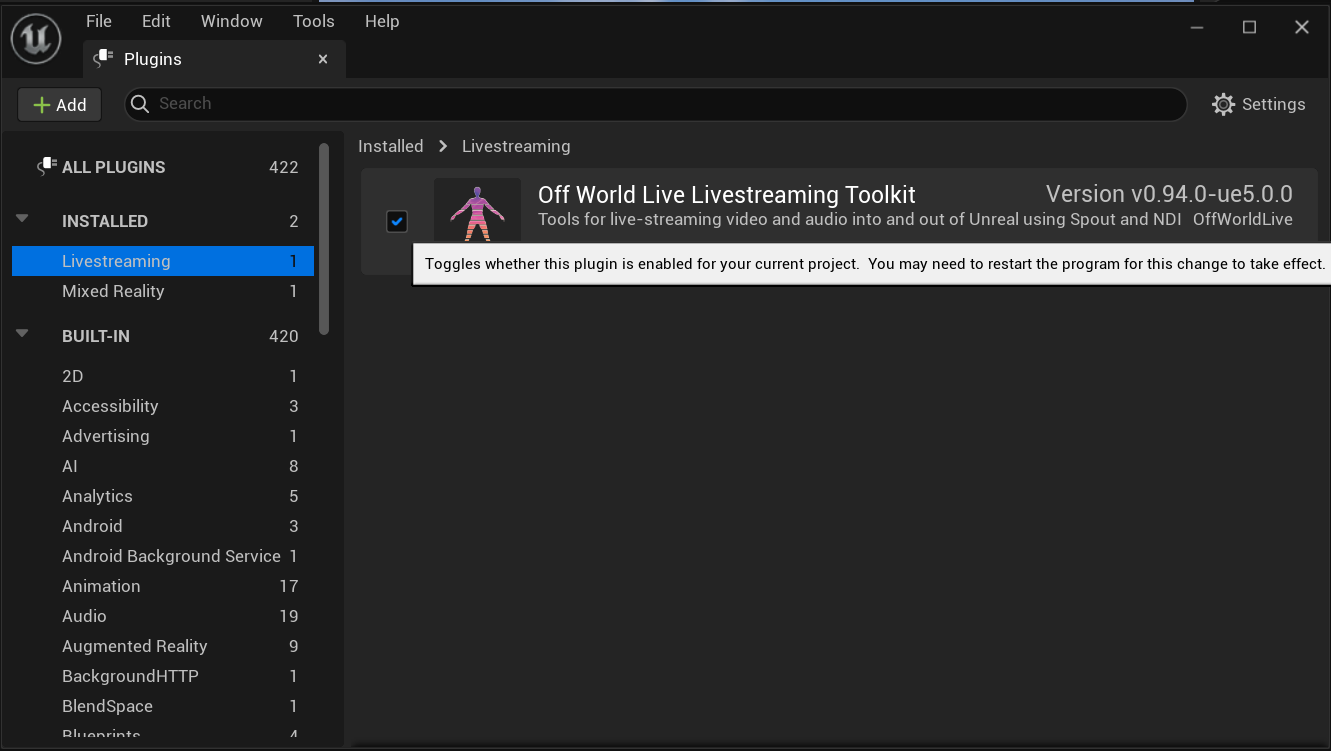Collapse the Installed category
The width and height of the screenshot is (1331, 751).
click(22, 219)
